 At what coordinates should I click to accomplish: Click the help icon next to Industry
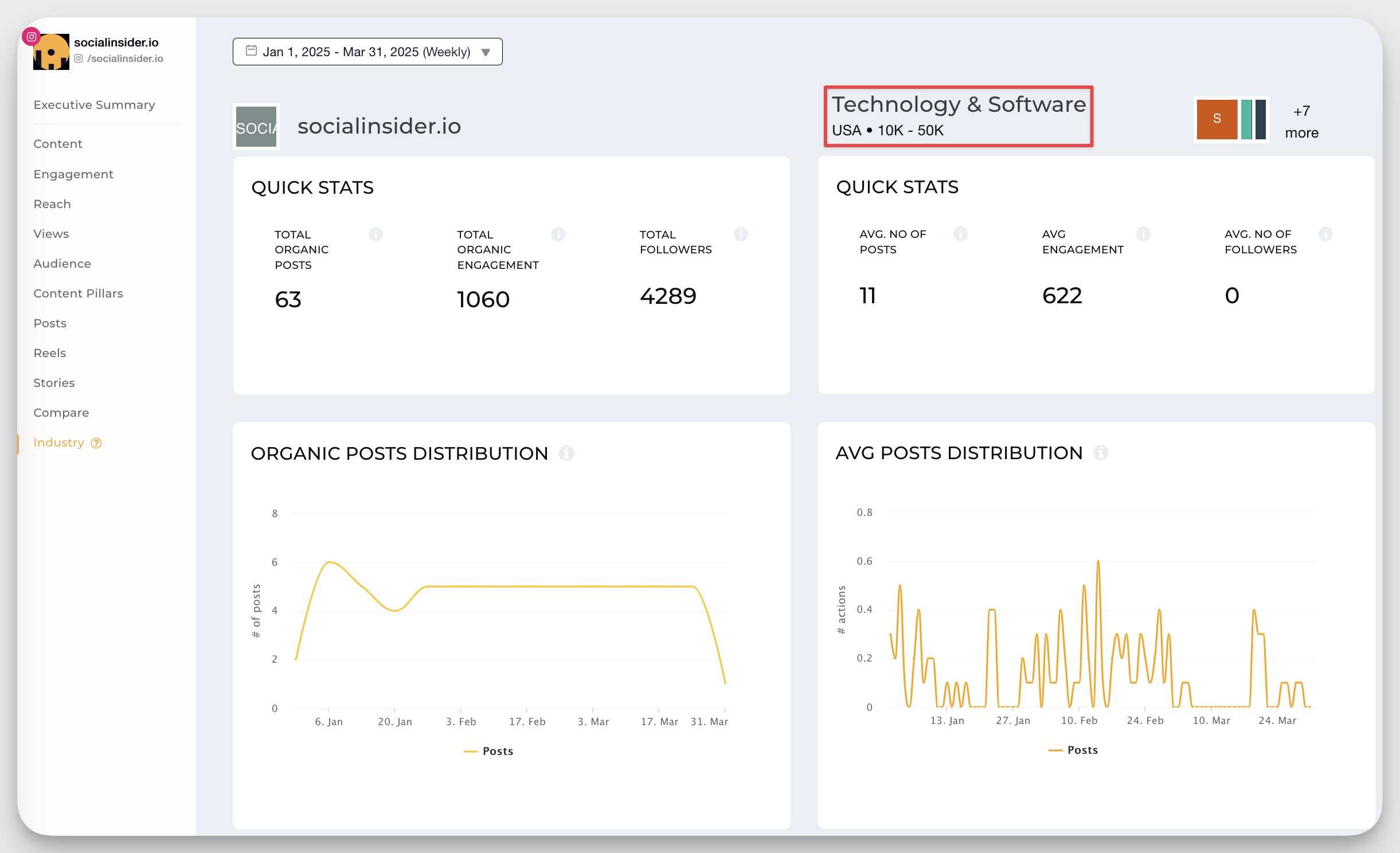point(96,443)
